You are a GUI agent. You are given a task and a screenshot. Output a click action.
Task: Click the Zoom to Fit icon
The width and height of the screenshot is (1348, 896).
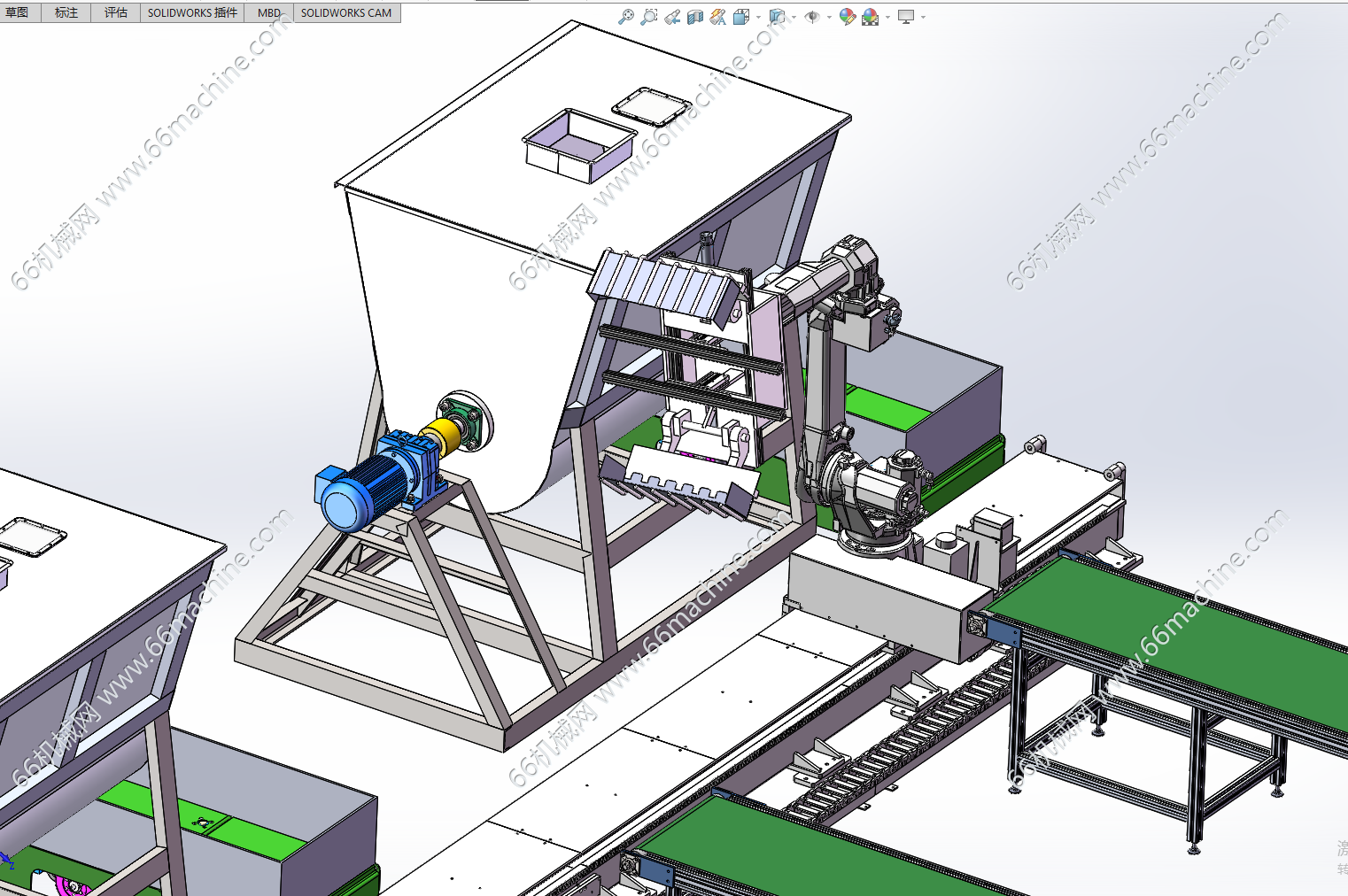pyautogui.click(x=626, y=17)
